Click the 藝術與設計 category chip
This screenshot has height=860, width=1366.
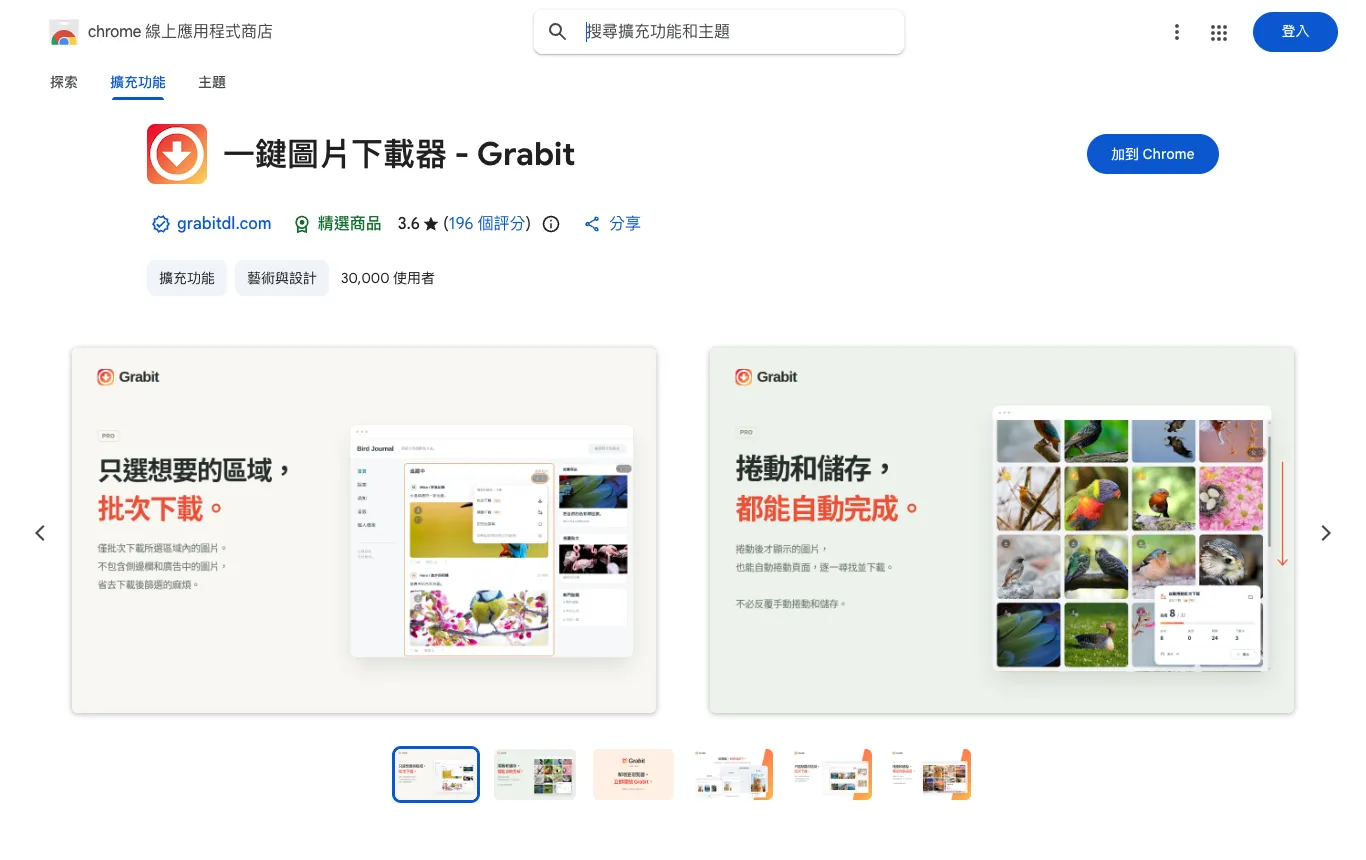(x=282, y=278)
